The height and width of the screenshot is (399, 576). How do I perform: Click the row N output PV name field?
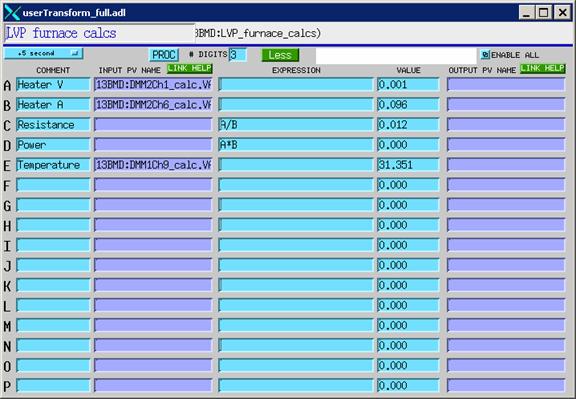click(506, 345)
